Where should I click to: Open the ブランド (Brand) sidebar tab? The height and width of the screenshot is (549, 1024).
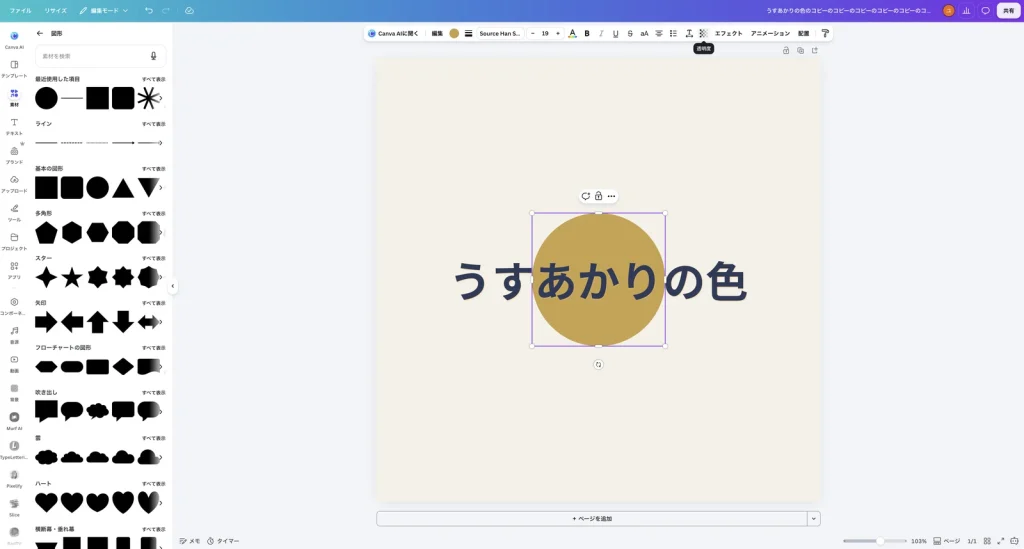14,155
